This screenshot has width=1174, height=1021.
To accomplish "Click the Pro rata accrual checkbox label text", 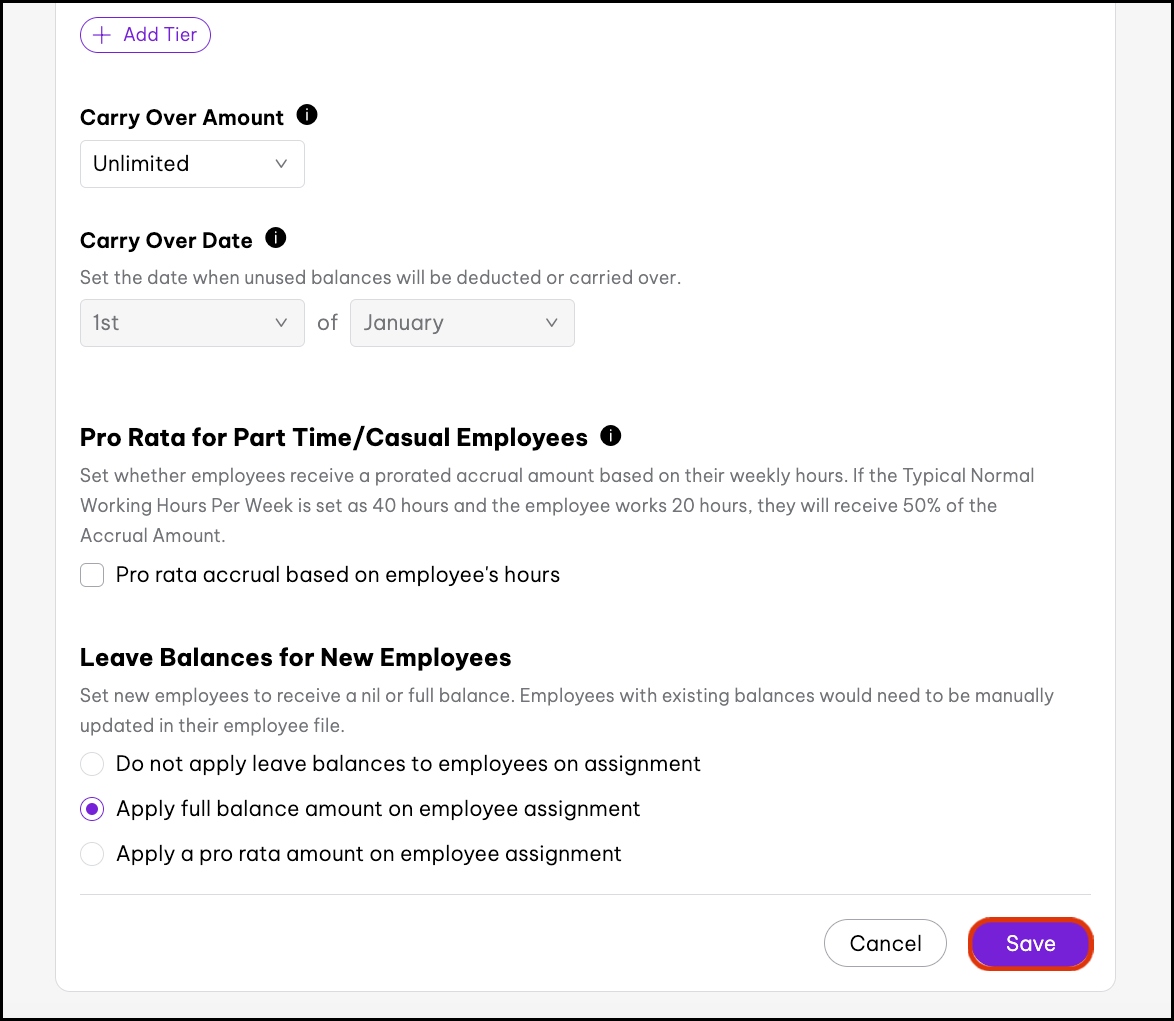I will point(338,575).
